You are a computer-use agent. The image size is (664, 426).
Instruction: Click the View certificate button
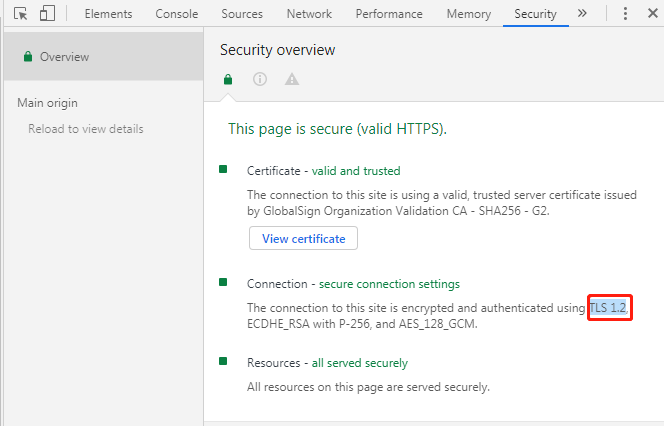click(x=303, y=238)
